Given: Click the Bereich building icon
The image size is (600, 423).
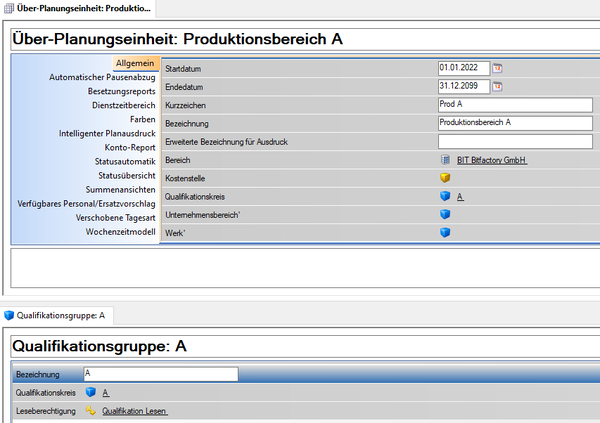Looking at the screenshot, I should [x=445, y=160].
